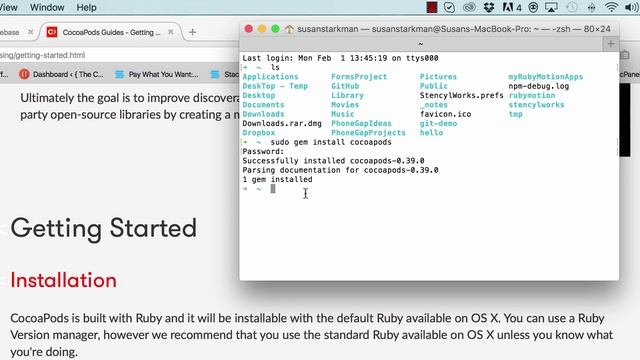Click 'Music' in the Terminal listing
The width and height of the screenshot is (640, 360).
[343, 114]
